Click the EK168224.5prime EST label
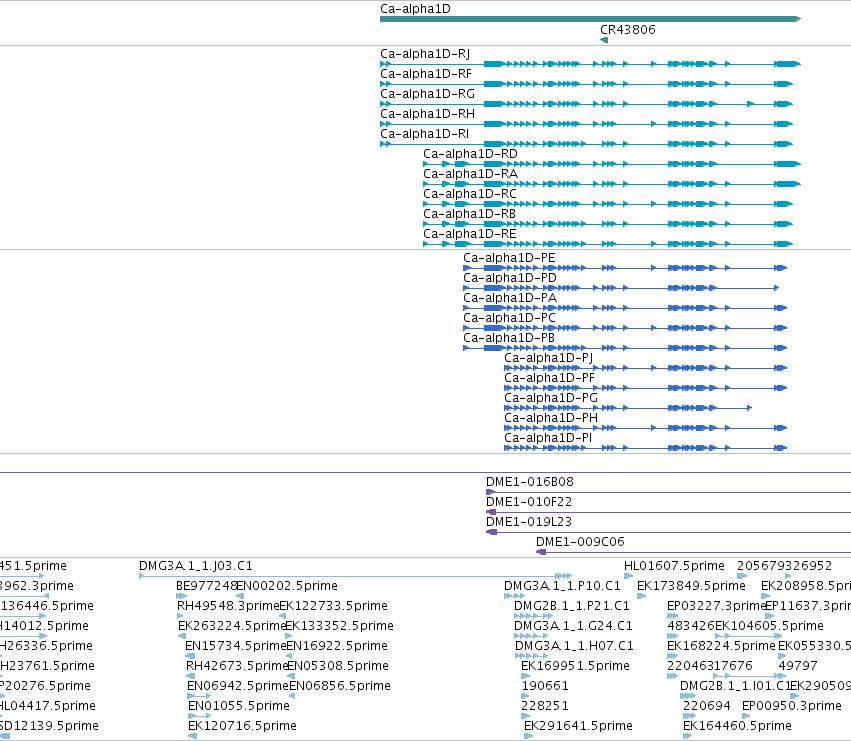 pyautogui.click(x=721, y=647)
